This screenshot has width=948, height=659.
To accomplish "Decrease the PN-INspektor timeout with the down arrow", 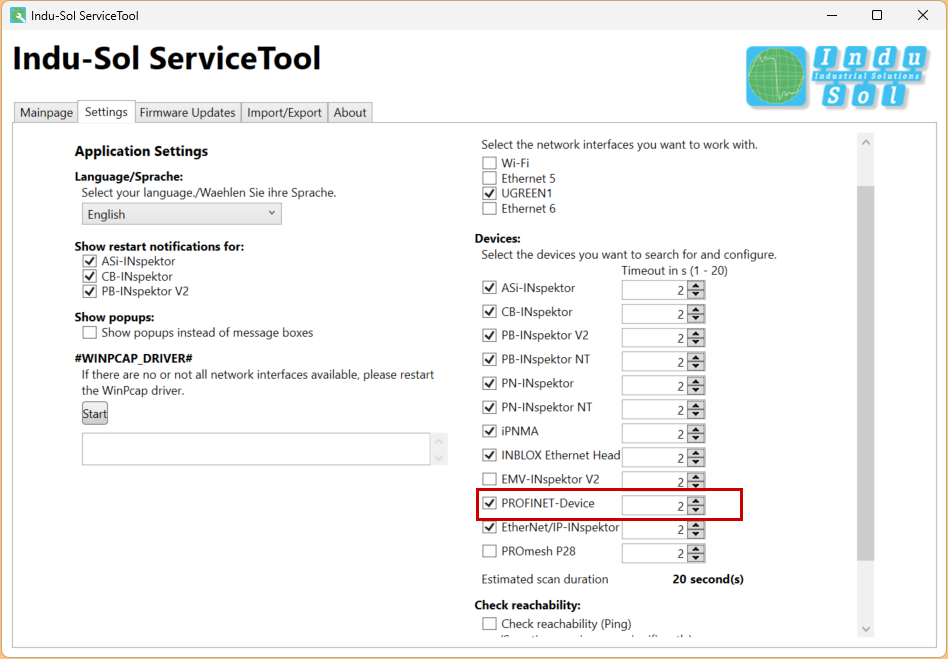I will [696, 390].
